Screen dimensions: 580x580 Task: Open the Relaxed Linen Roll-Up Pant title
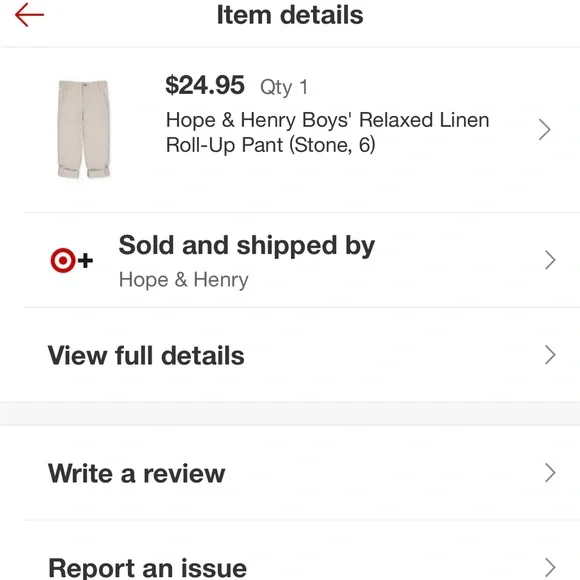[327, 132]
